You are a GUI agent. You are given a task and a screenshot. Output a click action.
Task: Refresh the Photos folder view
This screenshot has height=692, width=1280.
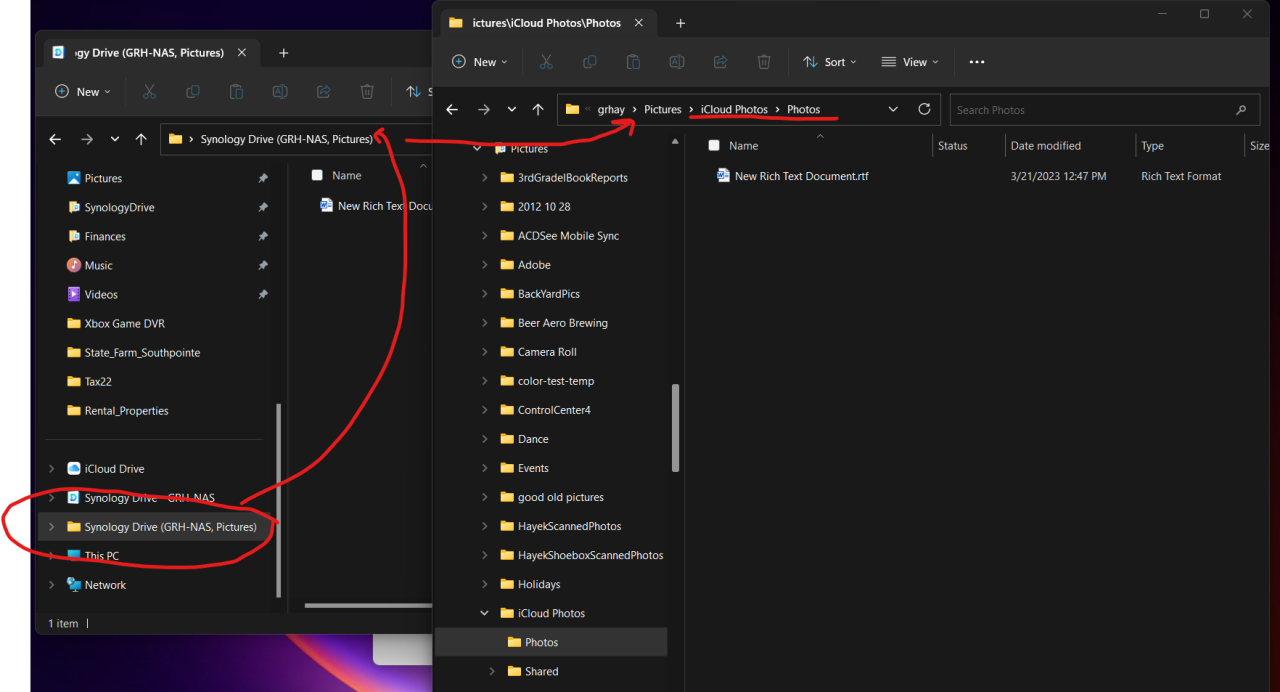pos(924,110)
